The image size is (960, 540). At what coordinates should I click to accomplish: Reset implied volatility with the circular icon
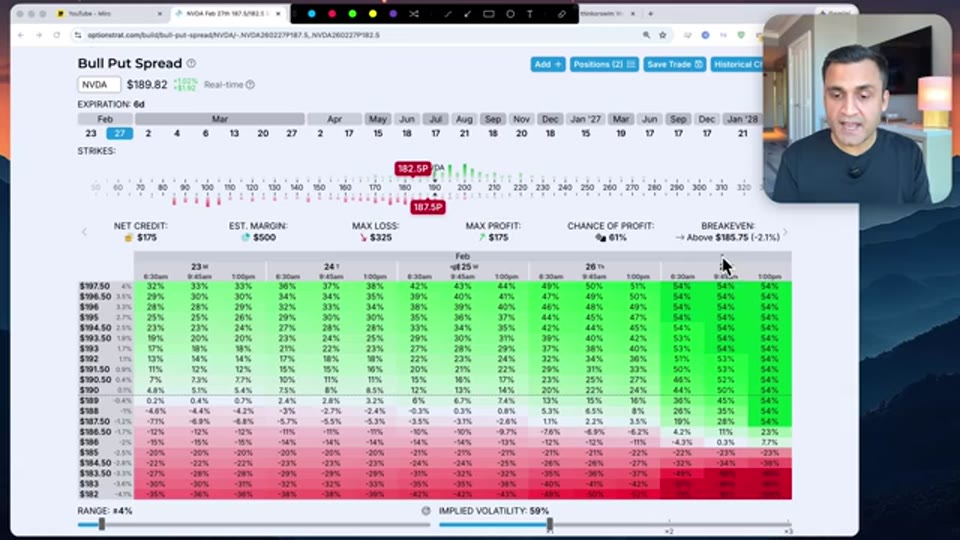pos(426,511)
